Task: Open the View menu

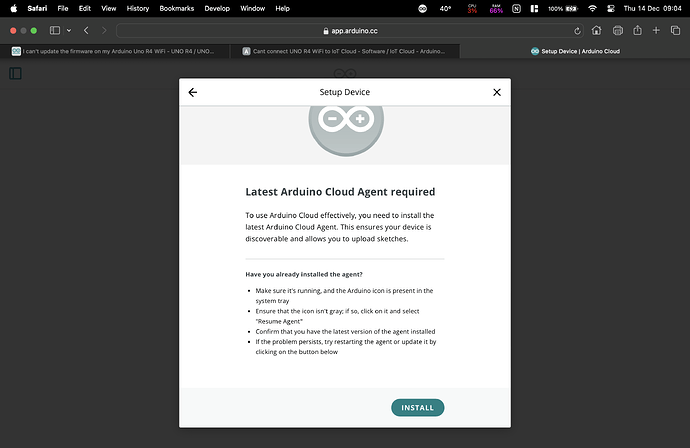Action: point(108,8)
